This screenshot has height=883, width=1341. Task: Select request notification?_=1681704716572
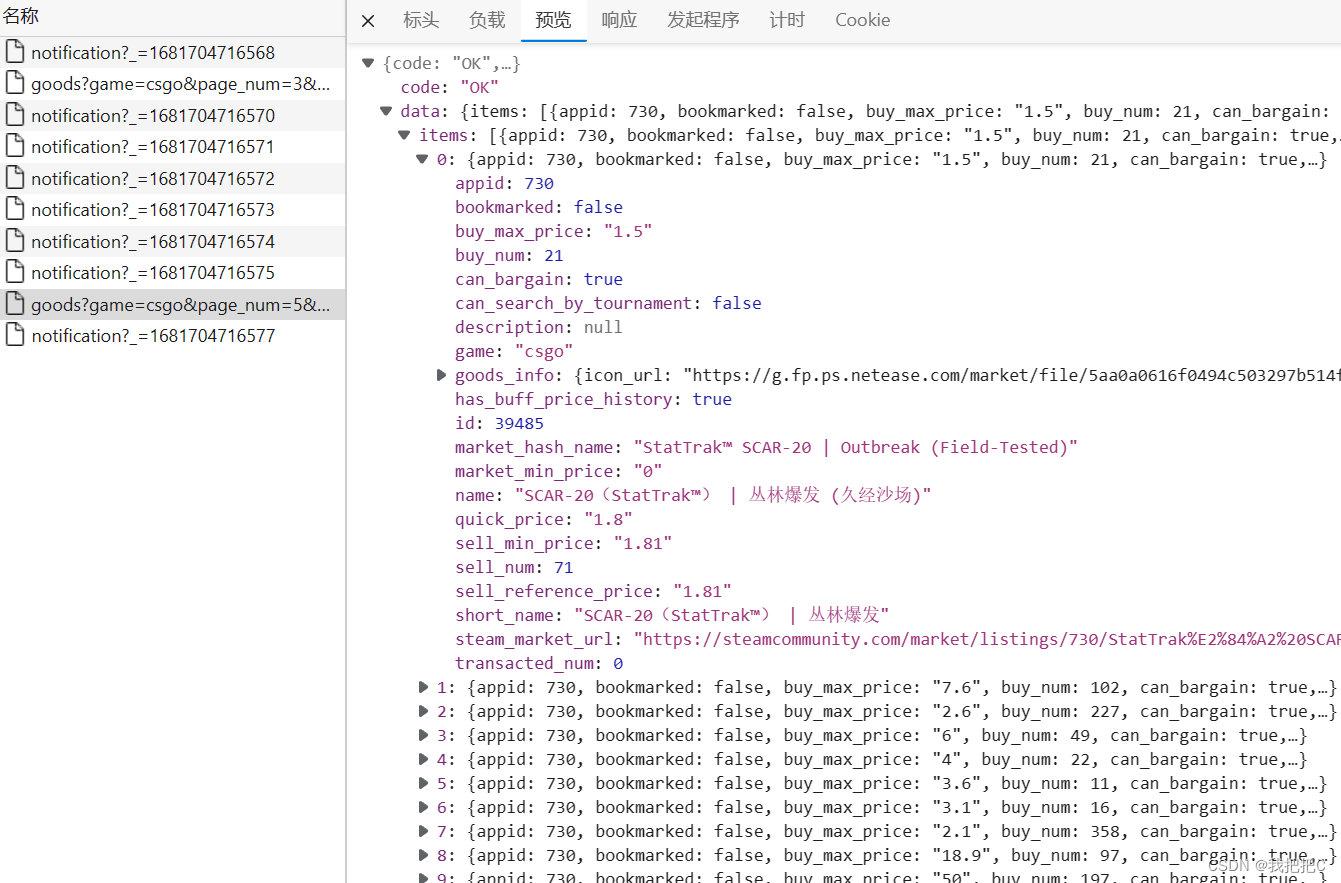click(x=173, y=179)
